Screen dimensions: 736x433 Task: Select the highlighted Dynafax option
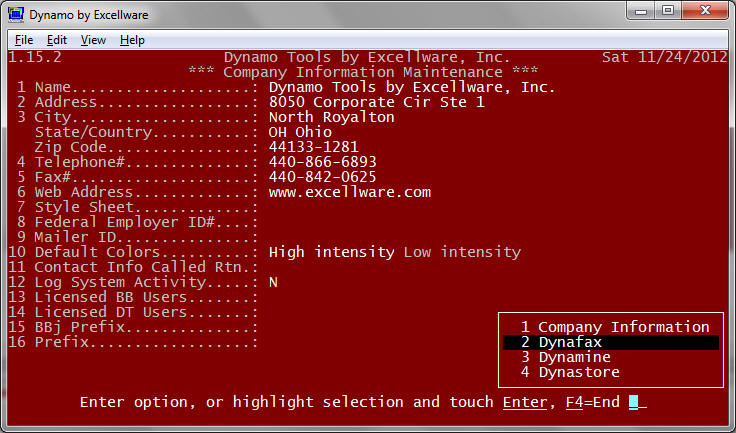(611, 342)
